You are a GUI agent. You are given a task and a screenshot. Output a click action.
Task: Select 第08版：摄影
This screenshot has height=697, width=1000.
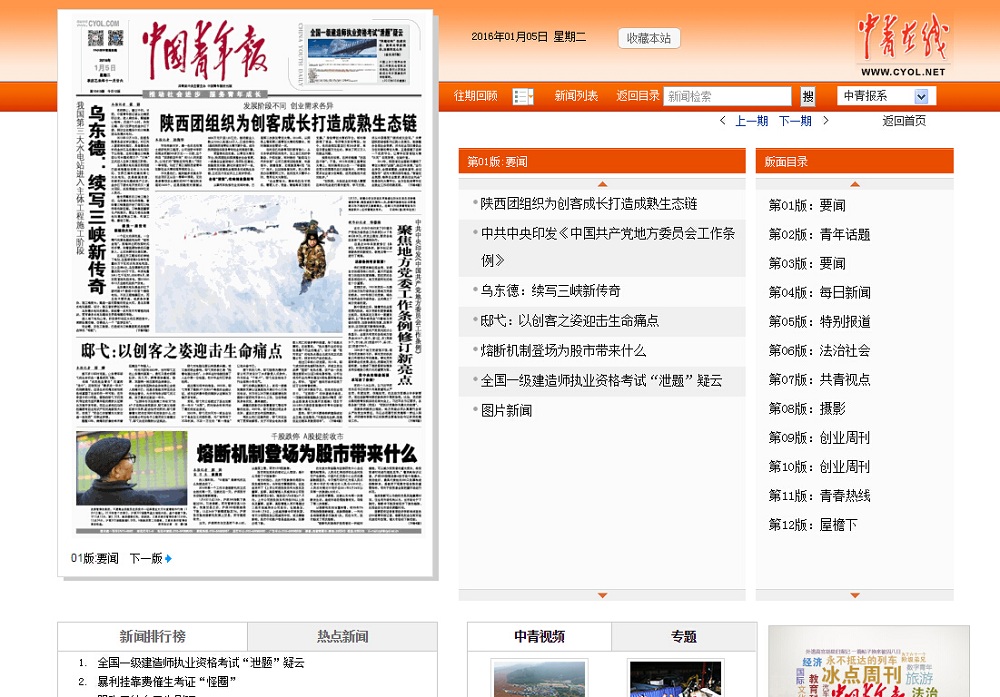click(807, 409)
